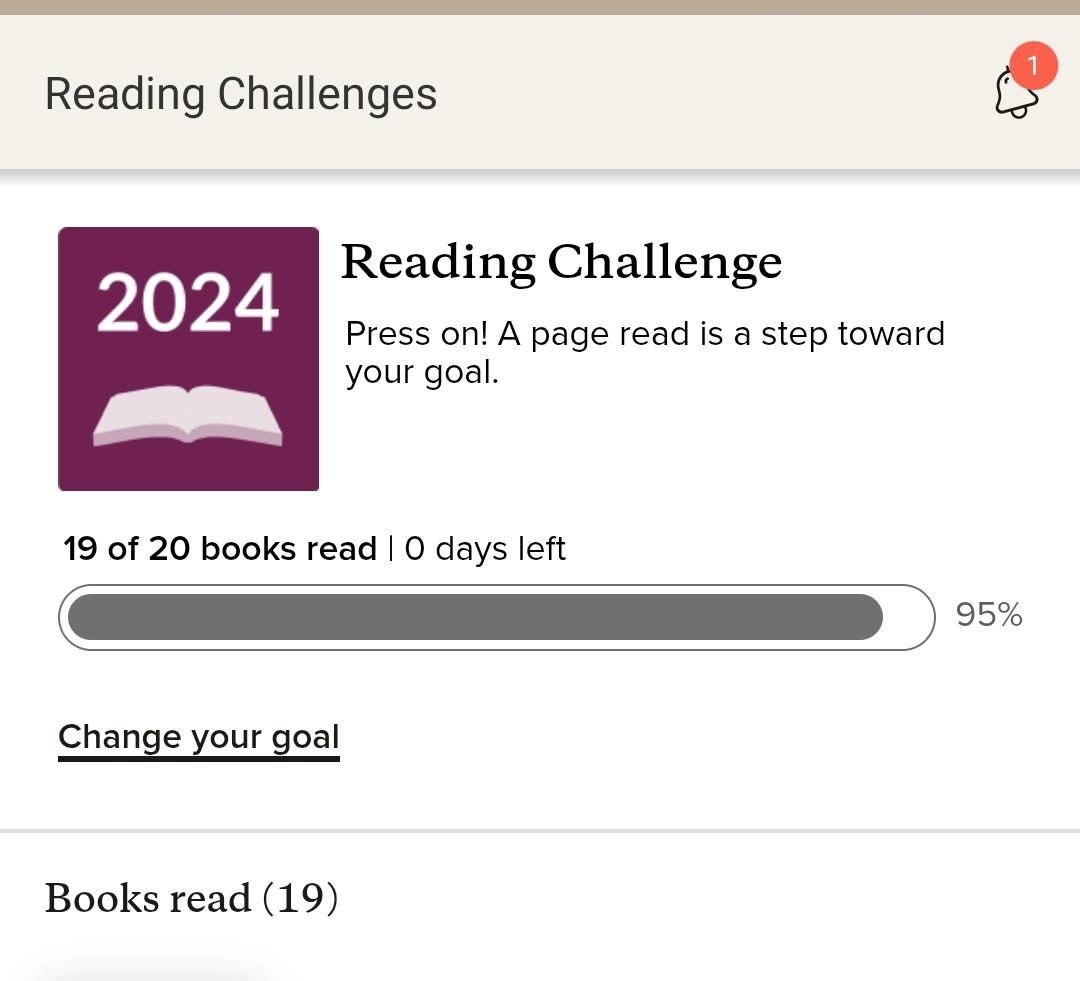Image resolution: width=1080 pixels, height=981 pixels.
Task: Click the 0 days left label
Action: pyautogui.click(x=485, y=549)
